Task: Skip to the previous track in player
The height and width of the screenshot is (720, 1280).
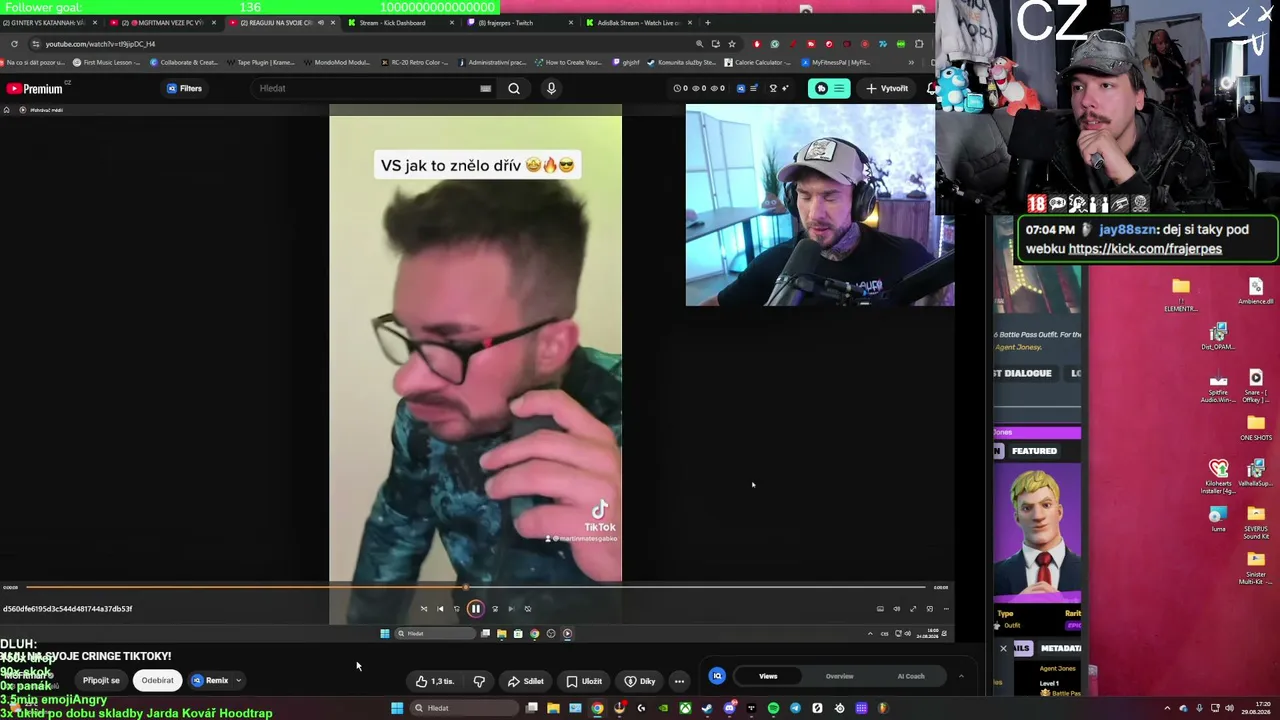Action: pyautogui.click(x=440, y=608)
